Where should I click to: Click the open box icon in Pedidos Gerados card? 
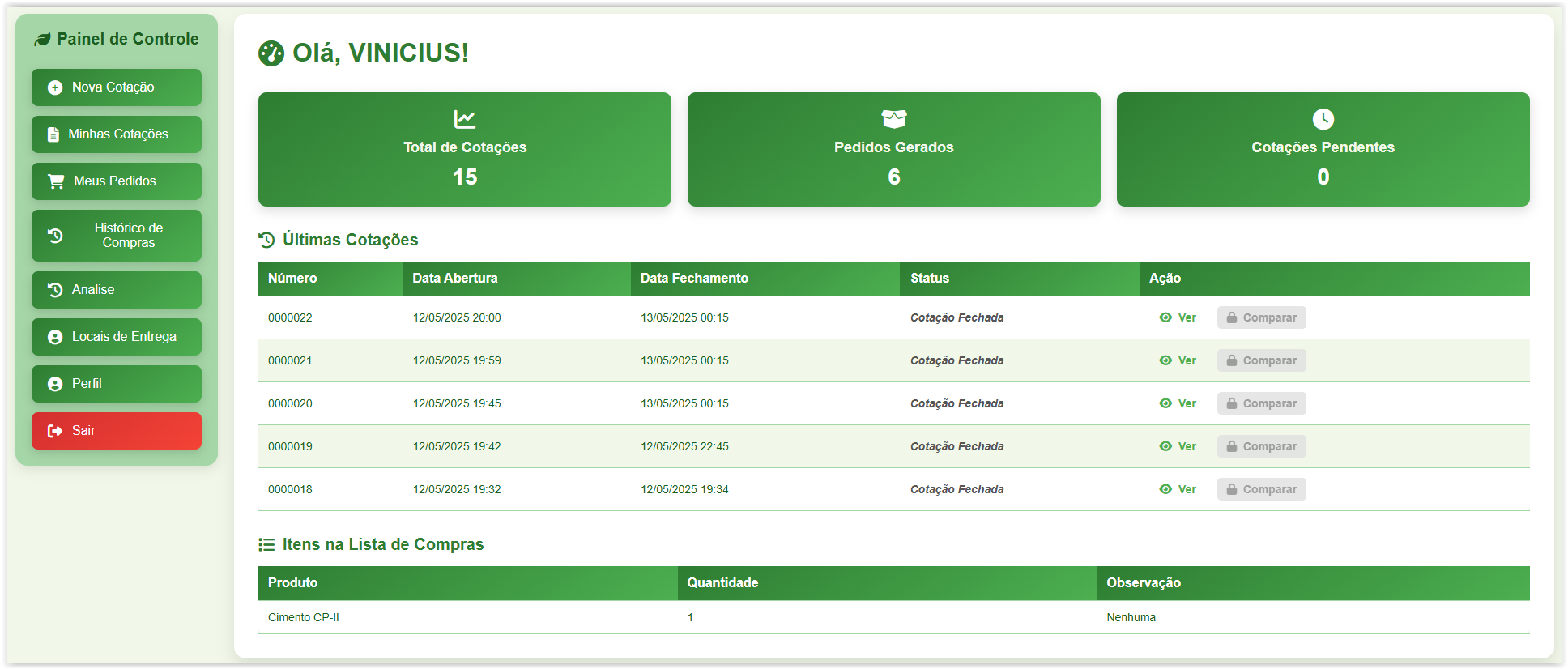click(x=894, y=119)
